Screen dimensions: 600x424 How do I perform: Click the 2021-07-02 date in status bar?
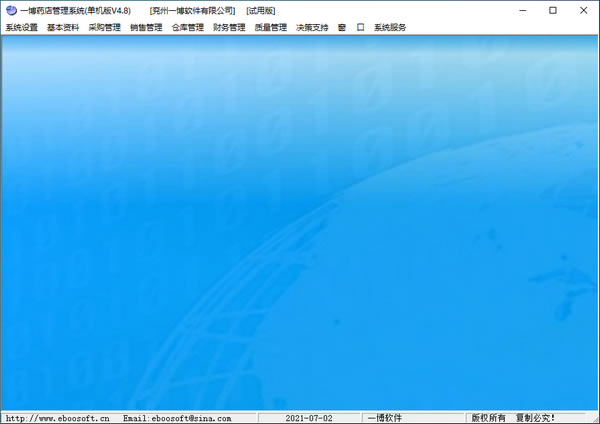click(309, 418)
